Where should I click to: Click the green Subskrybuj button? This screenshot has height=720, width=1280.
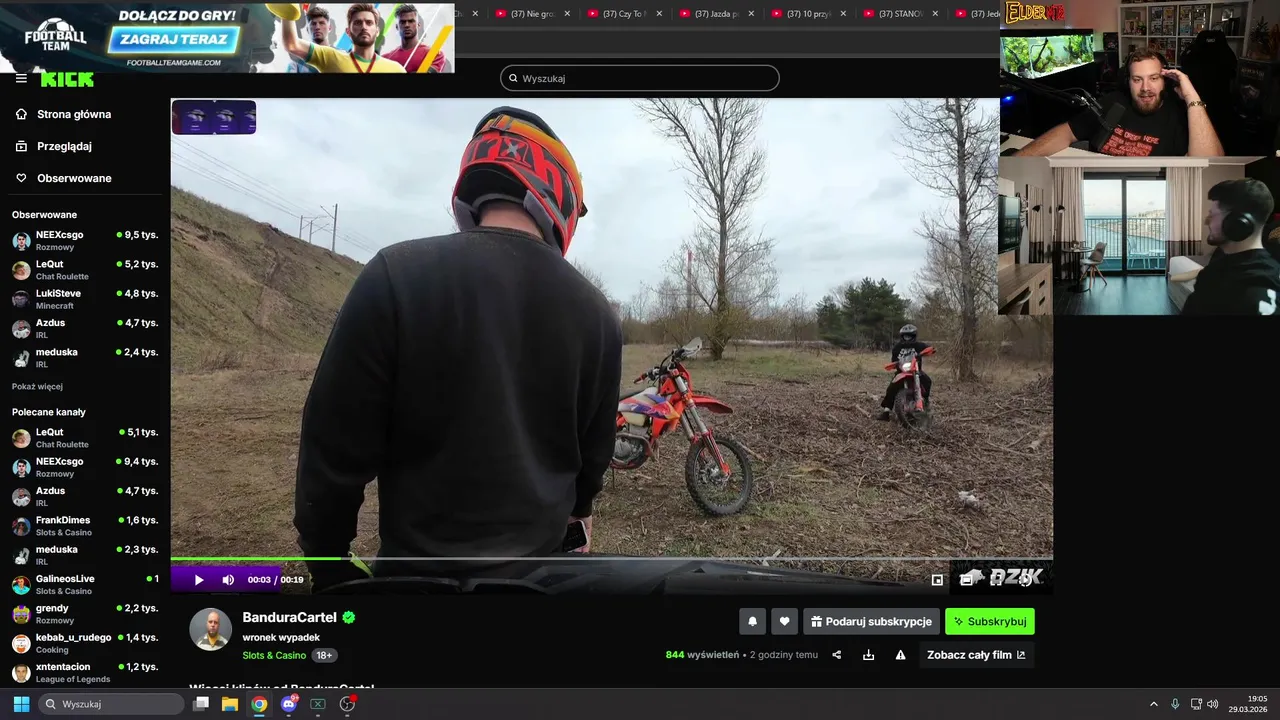pos(990,621)
